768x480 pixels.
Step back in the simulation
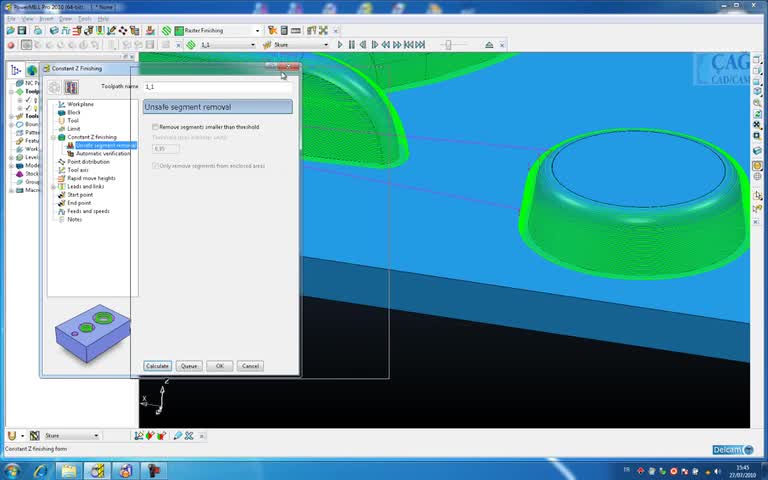pyautogui.click(x=363, y=45)
